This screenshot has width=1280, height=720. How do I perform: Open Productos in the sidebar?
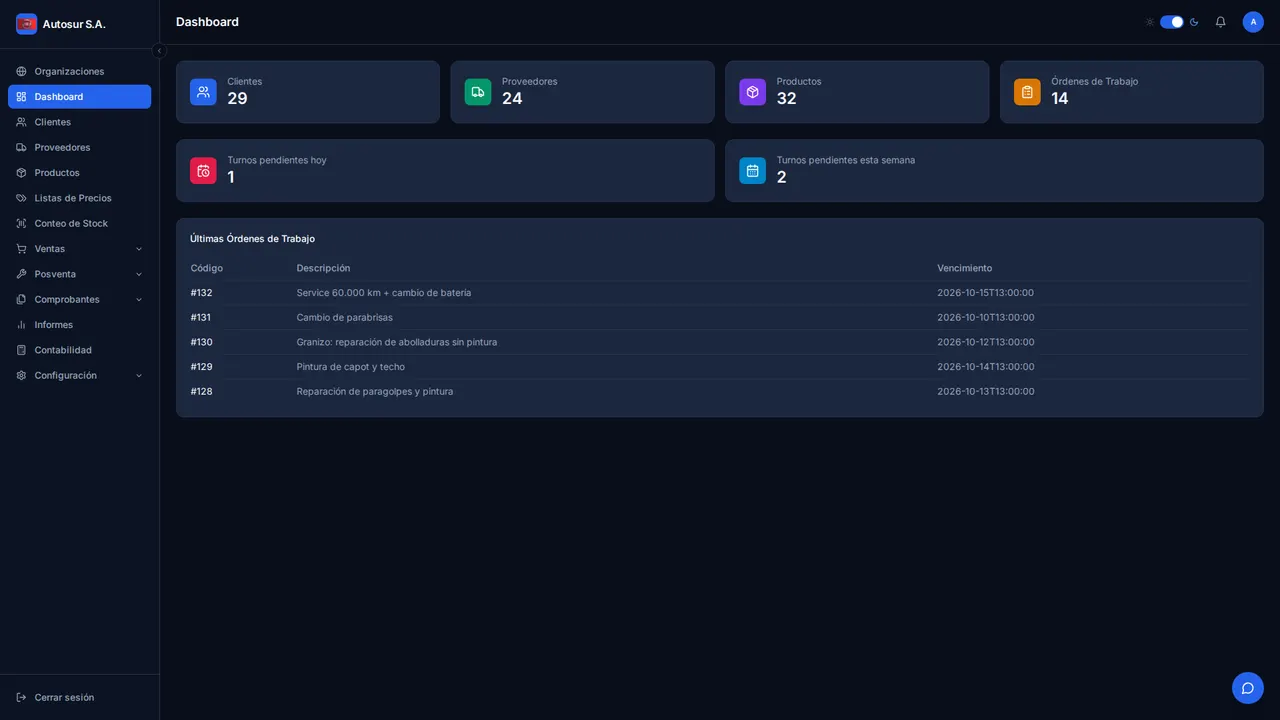pyautogui.click(x=80, y=173)
